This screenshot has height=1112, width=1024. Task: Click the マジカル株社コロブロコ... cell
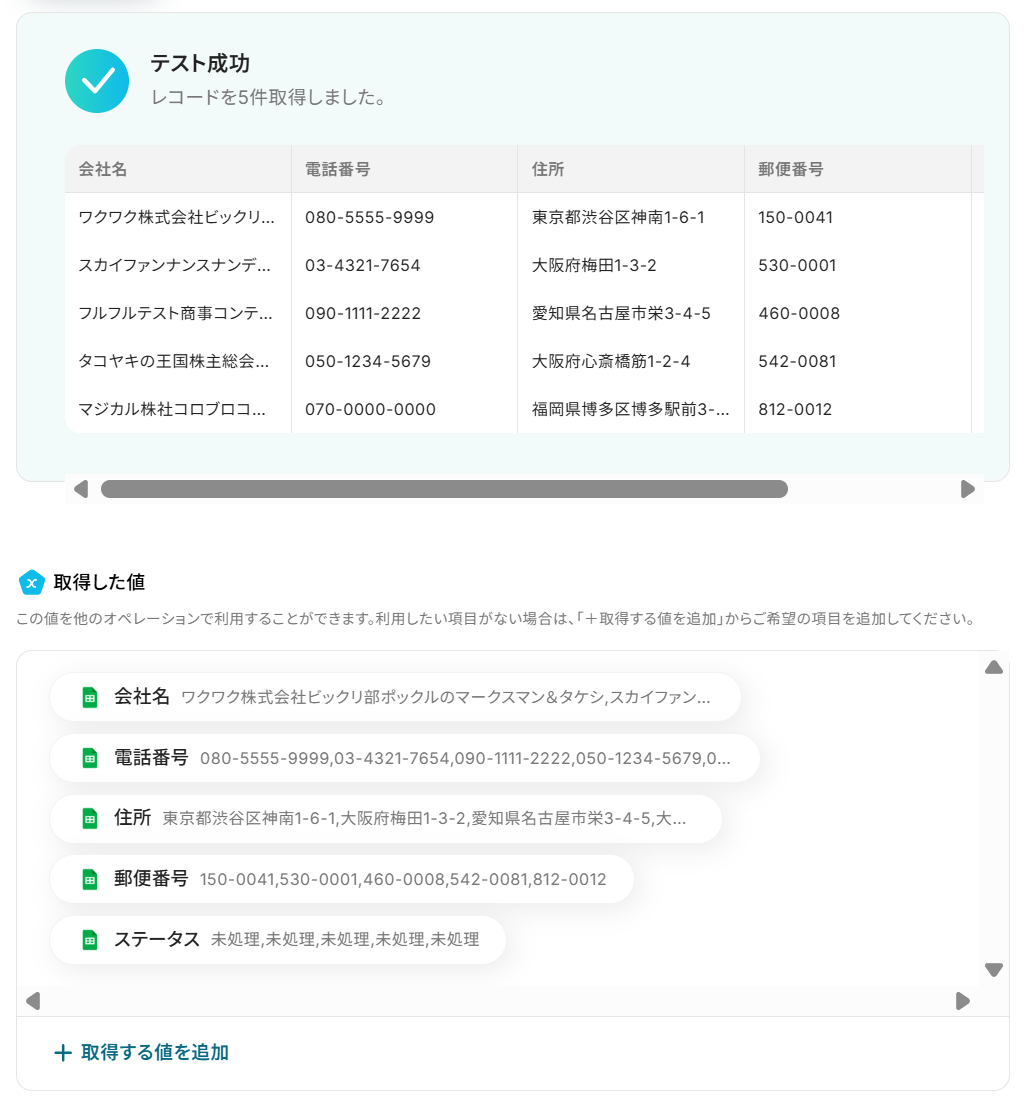178,409
